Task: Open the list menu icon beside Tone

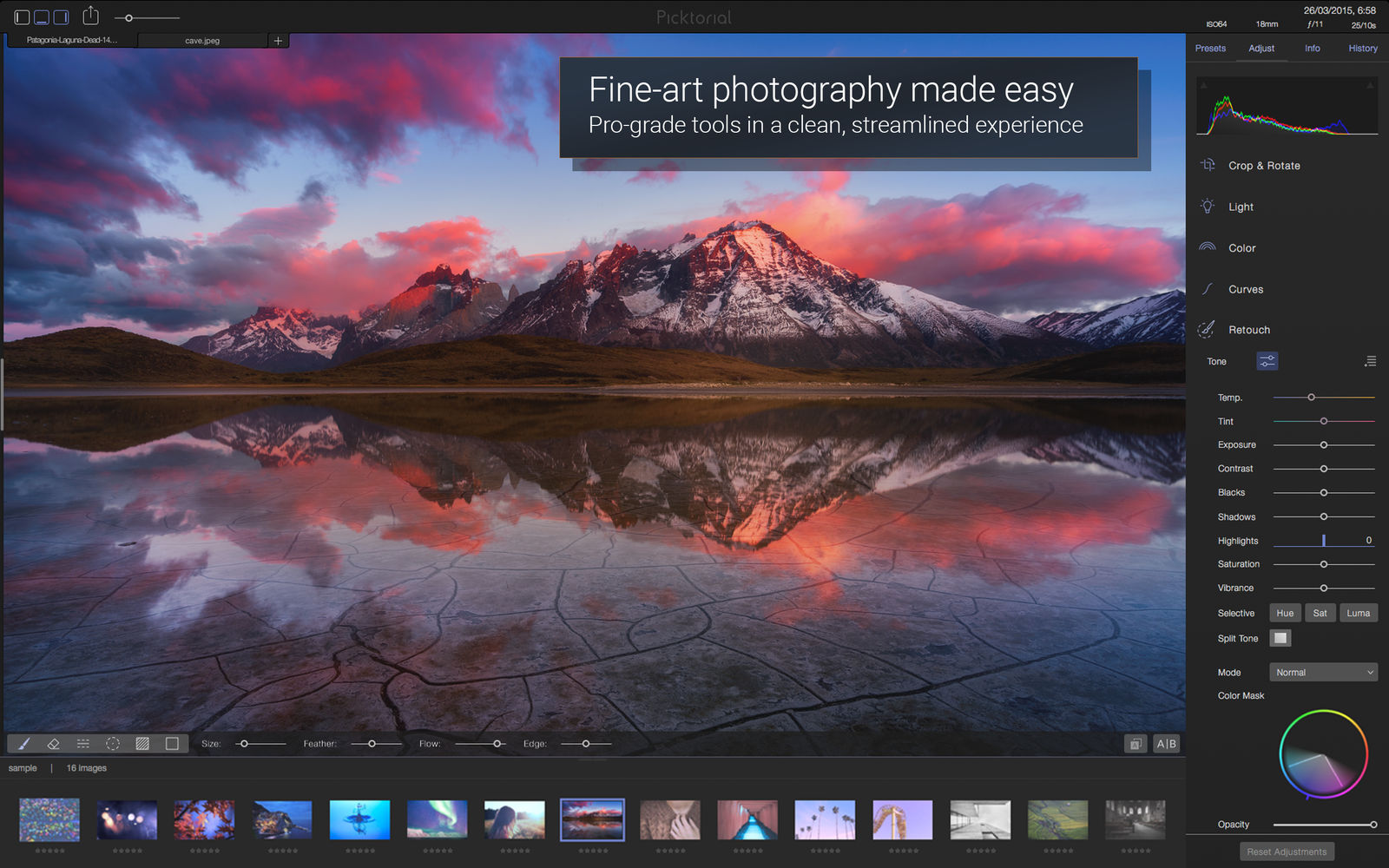Action: pyautogui.click(x=1371, y=361)
